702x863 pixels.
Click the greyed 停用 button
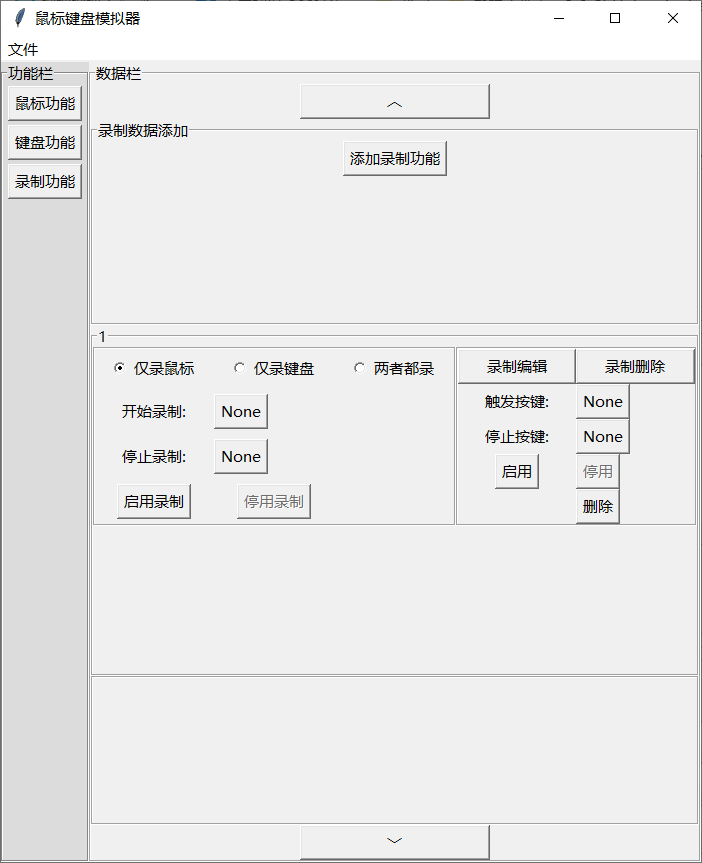pos(597,472)
